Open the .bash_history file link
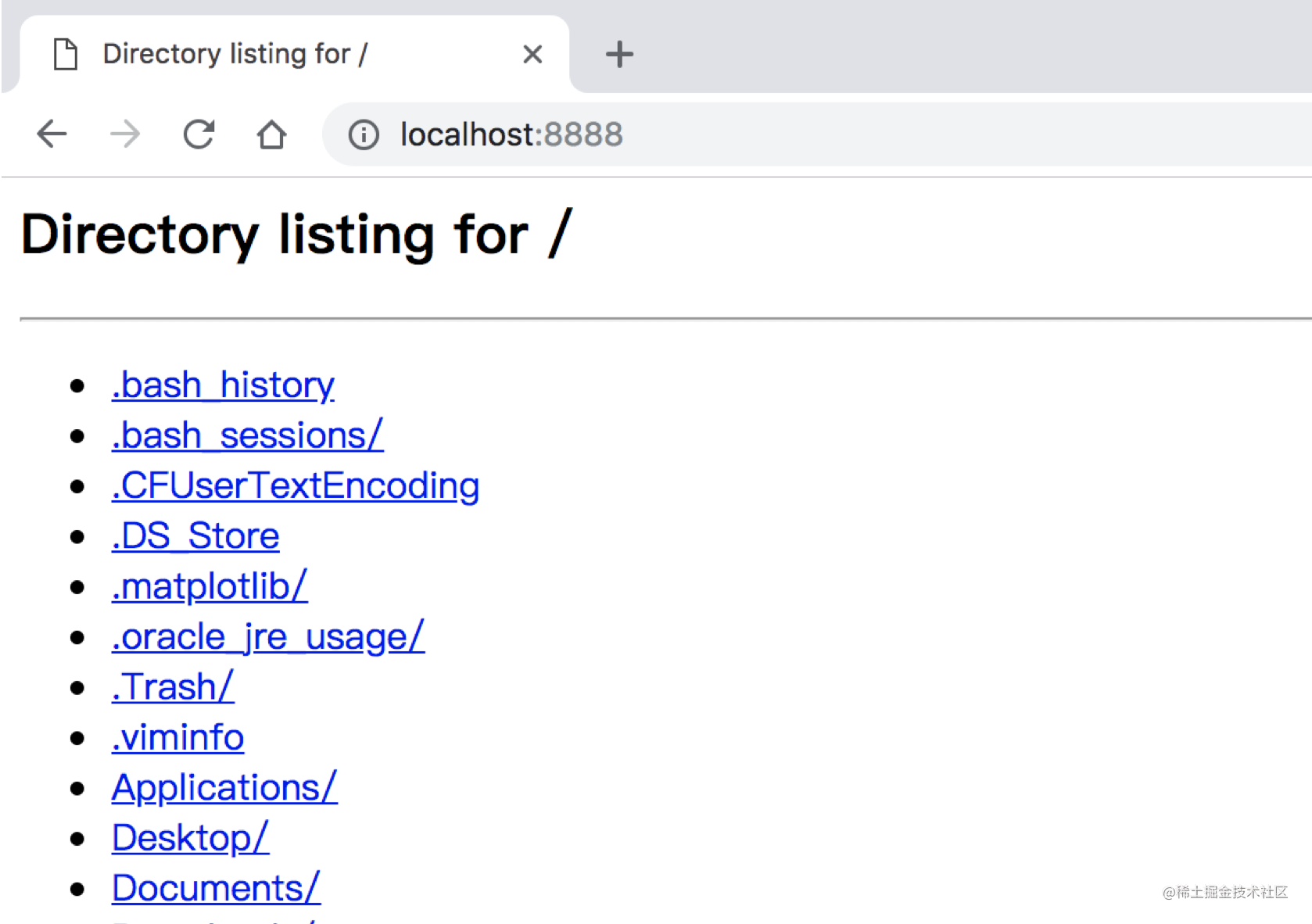 click(x=223, y=385)
